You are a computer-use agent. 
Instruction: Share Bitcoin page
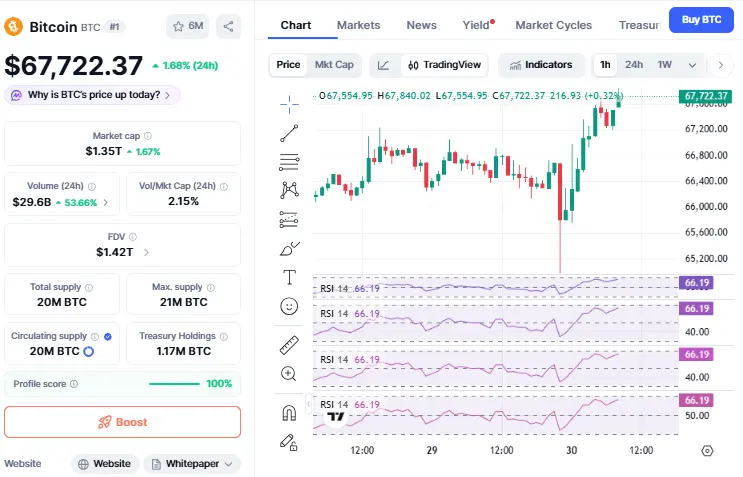click(x=228, y=26)
